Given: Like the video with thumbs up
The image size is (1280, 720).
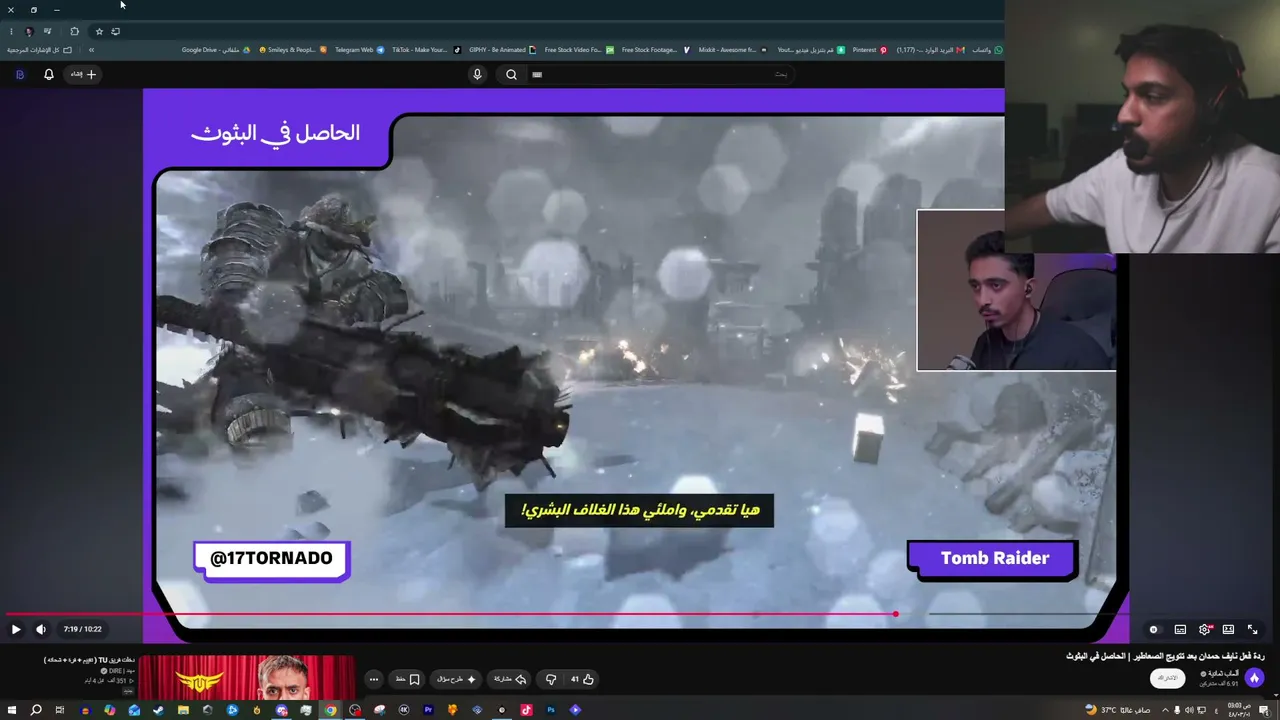Looking at the screenshot, I should pos(583,679).
